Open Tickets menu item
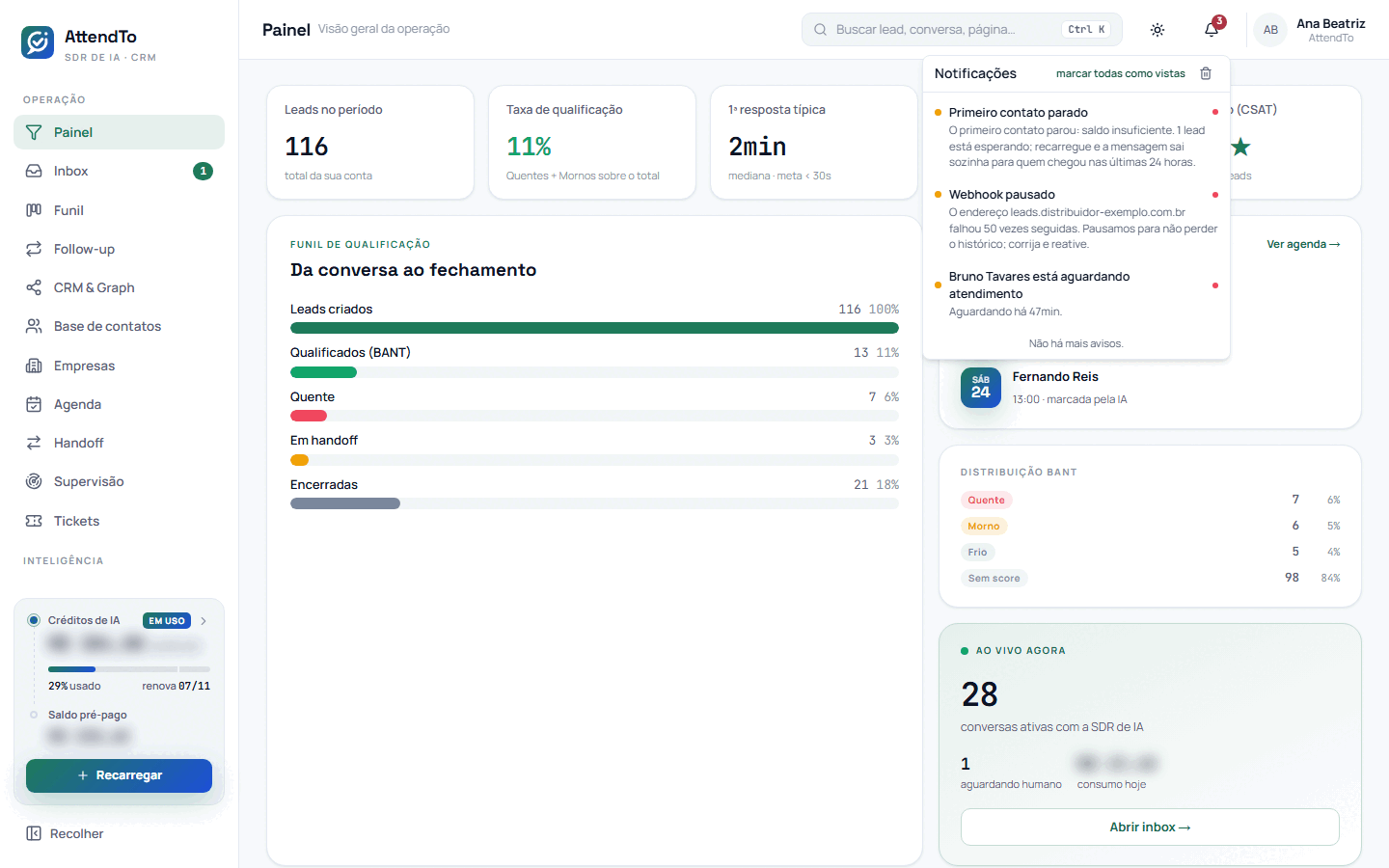The image size is (1389, 868). [x=119, y=521]
